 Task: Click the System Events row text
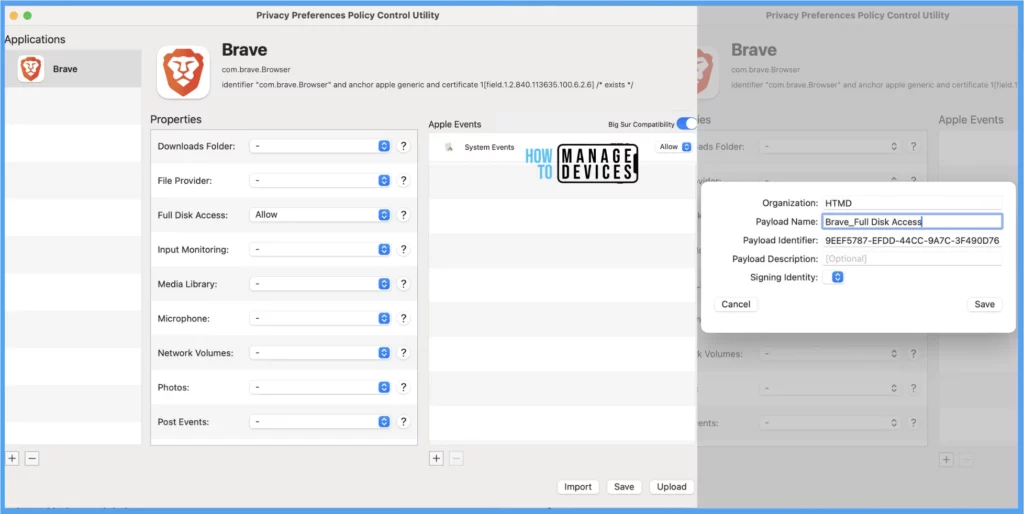click(x=489, y=147)
